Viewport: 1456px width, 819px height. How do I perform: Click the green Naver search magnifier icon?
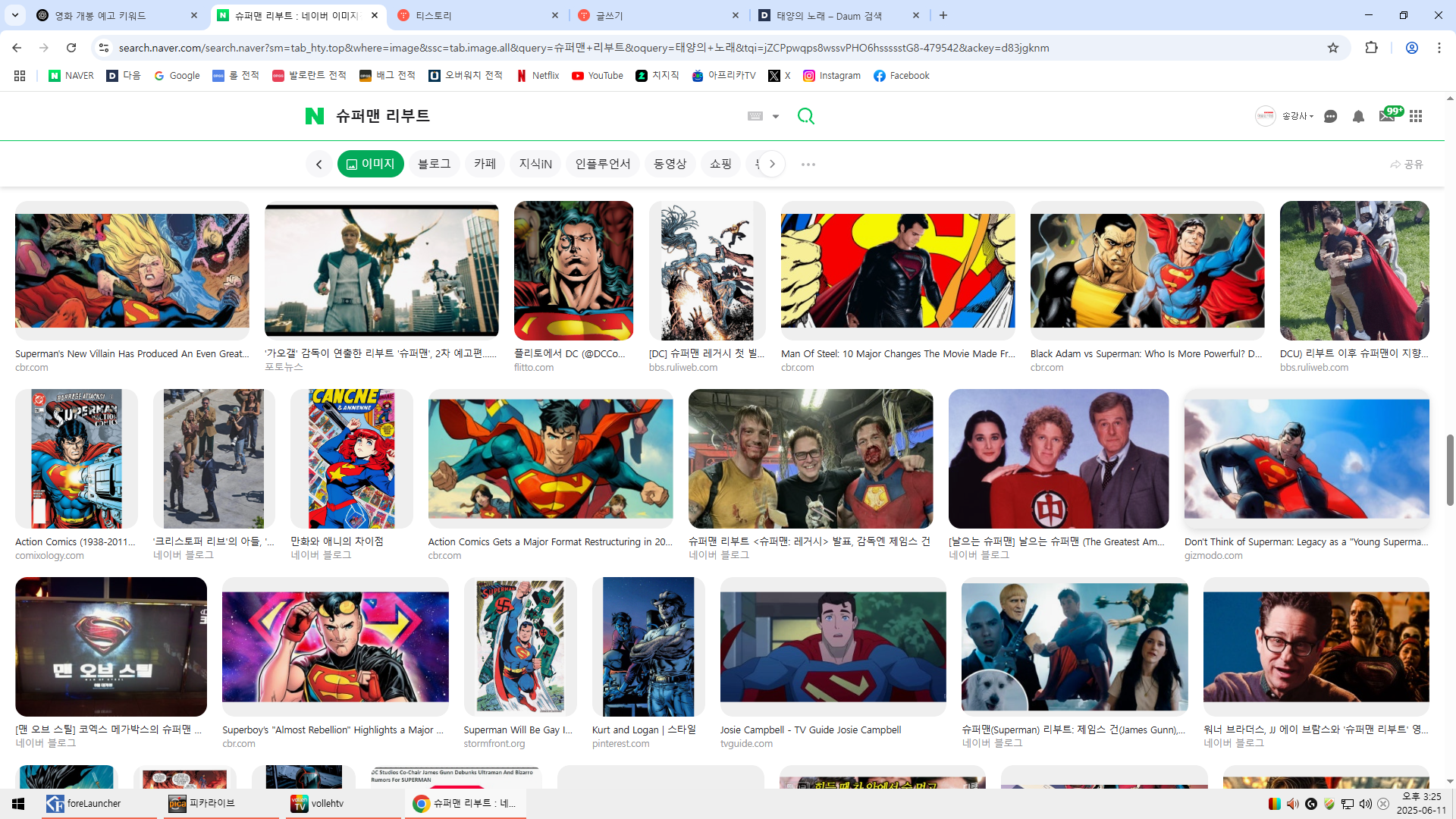[805, 116]
